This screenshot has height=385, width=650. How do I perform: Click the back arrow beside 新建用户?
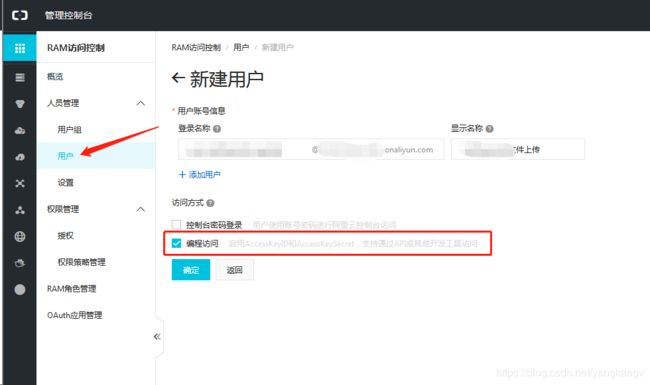(178, 78)
